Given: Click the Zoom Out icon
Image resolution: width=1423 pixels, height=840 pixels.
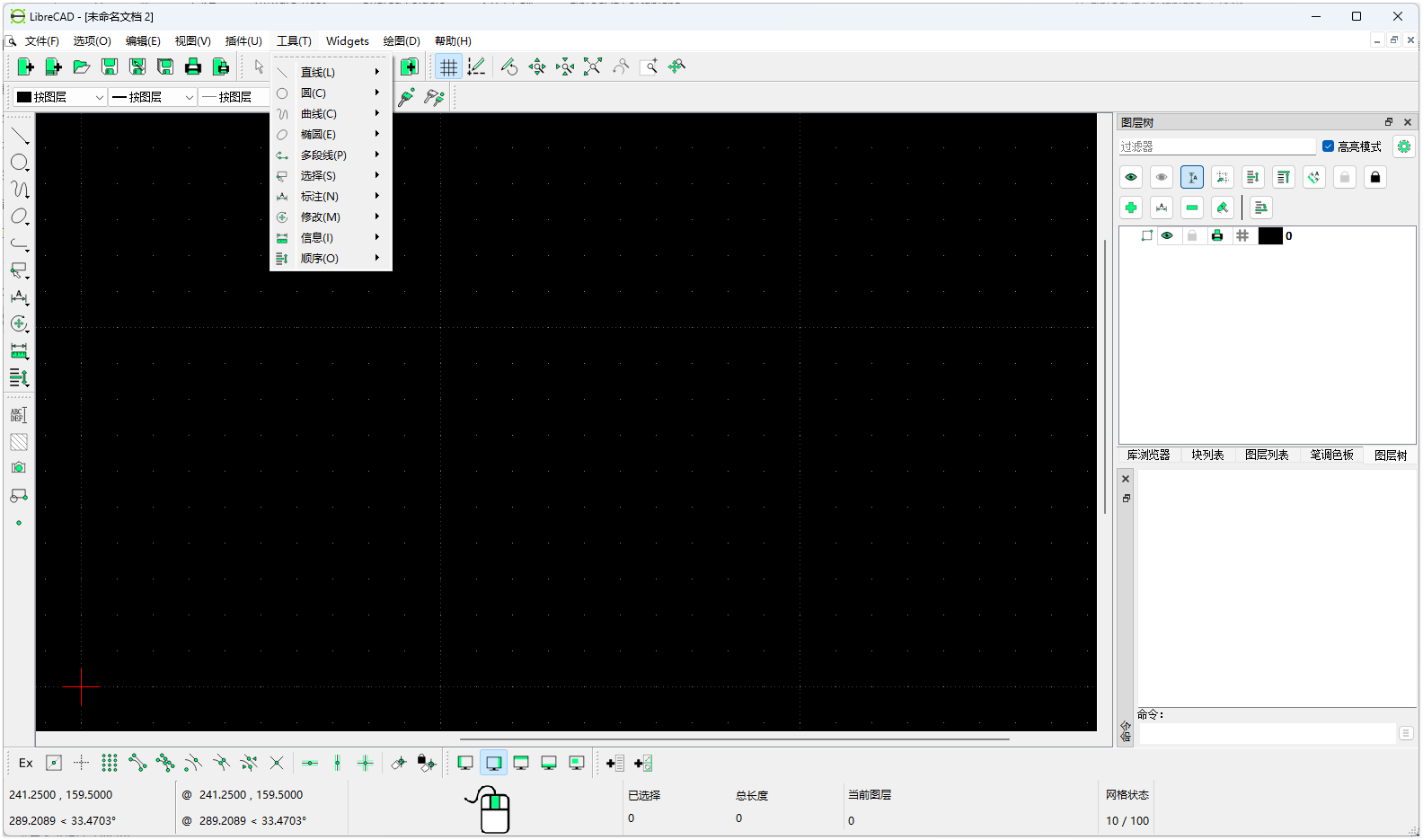Looking at the screenshot, I should pos(564,66).
